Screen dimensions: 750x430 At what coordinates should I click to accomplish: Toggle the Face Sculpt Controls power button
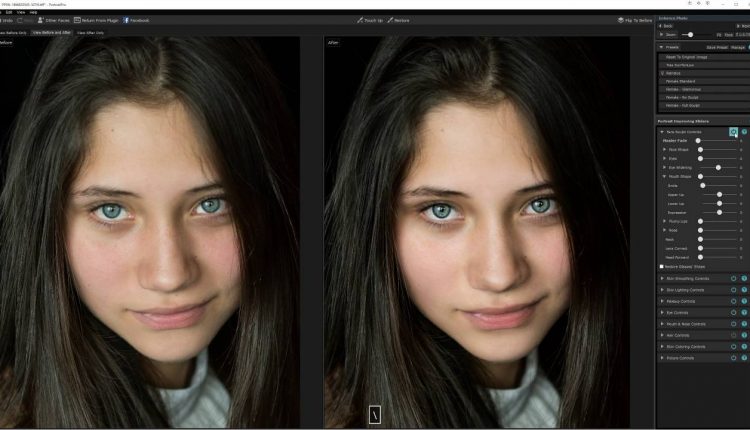click(733, 132)
